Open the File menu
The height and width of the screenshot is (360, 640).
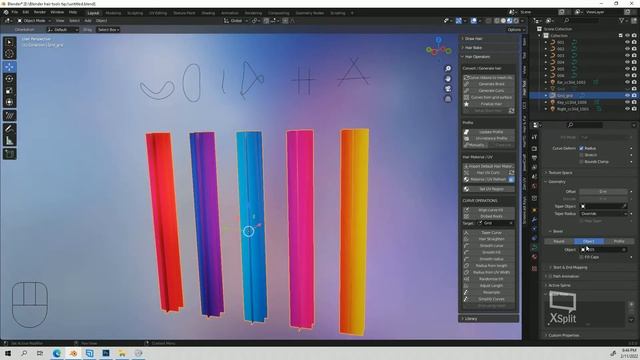pos(15,13)
